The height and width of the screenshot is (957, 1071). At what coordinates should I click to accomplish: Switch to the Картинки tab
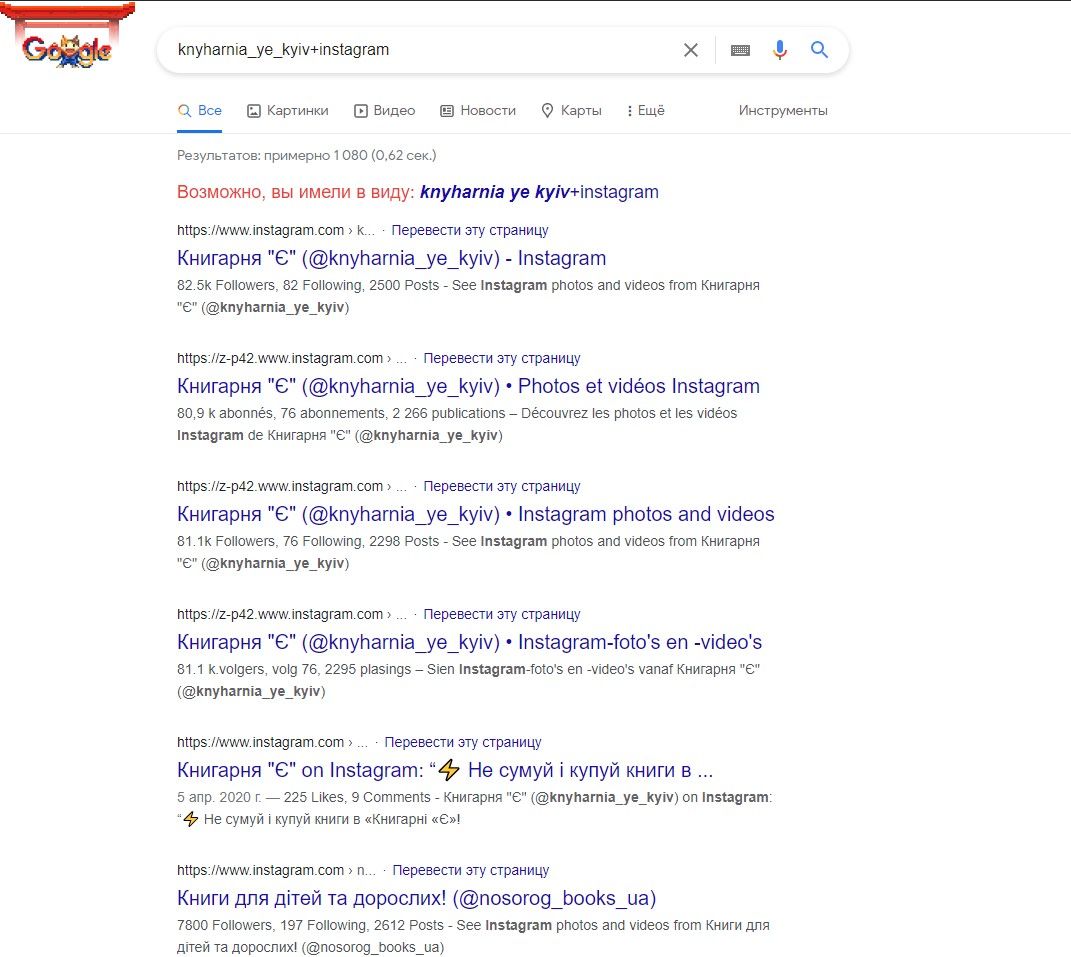pos(288,111)
